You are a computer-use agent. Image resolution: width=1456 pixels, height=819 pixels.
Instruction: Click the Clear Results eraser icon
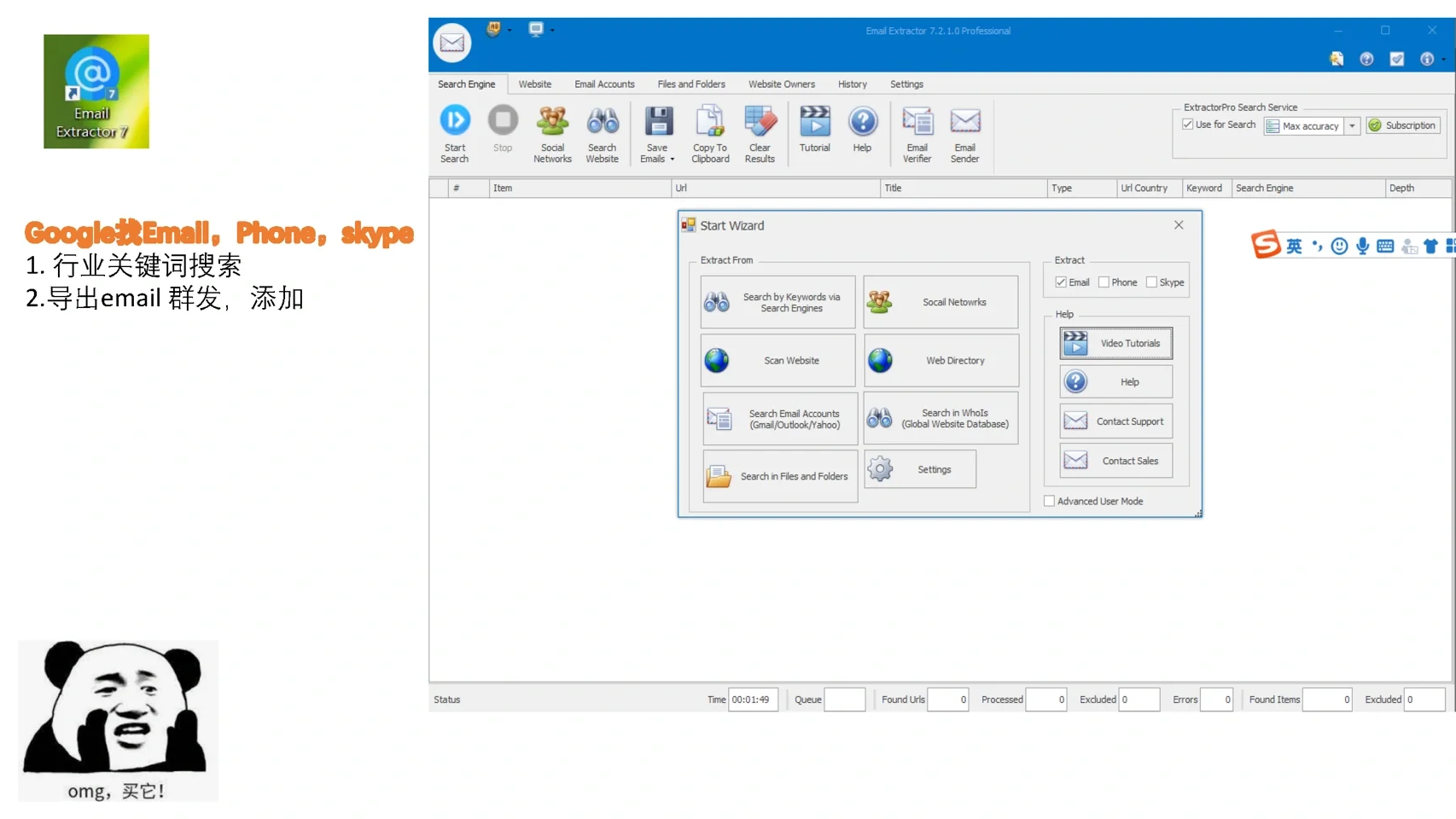point(760,121)
